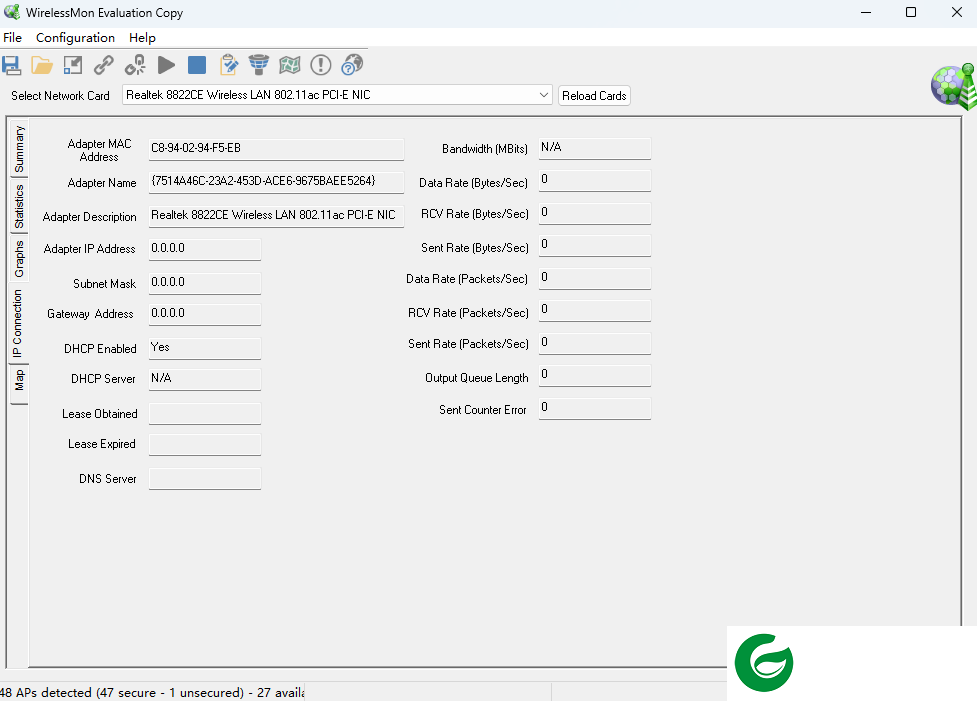This screenshot has height=701, width=977.
Task: Click the Subnet Mask field
Action: point(204,283)
